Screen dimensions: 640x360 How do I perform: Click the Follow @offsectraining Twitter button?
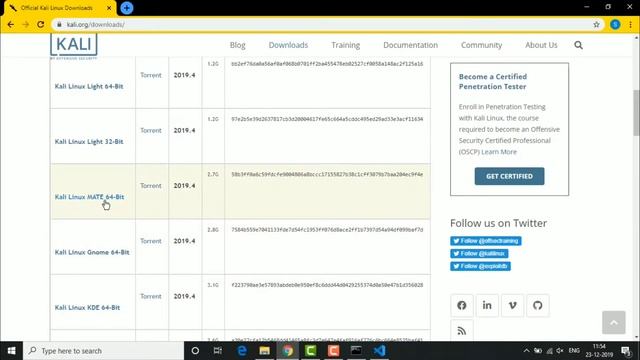(486, 241)
